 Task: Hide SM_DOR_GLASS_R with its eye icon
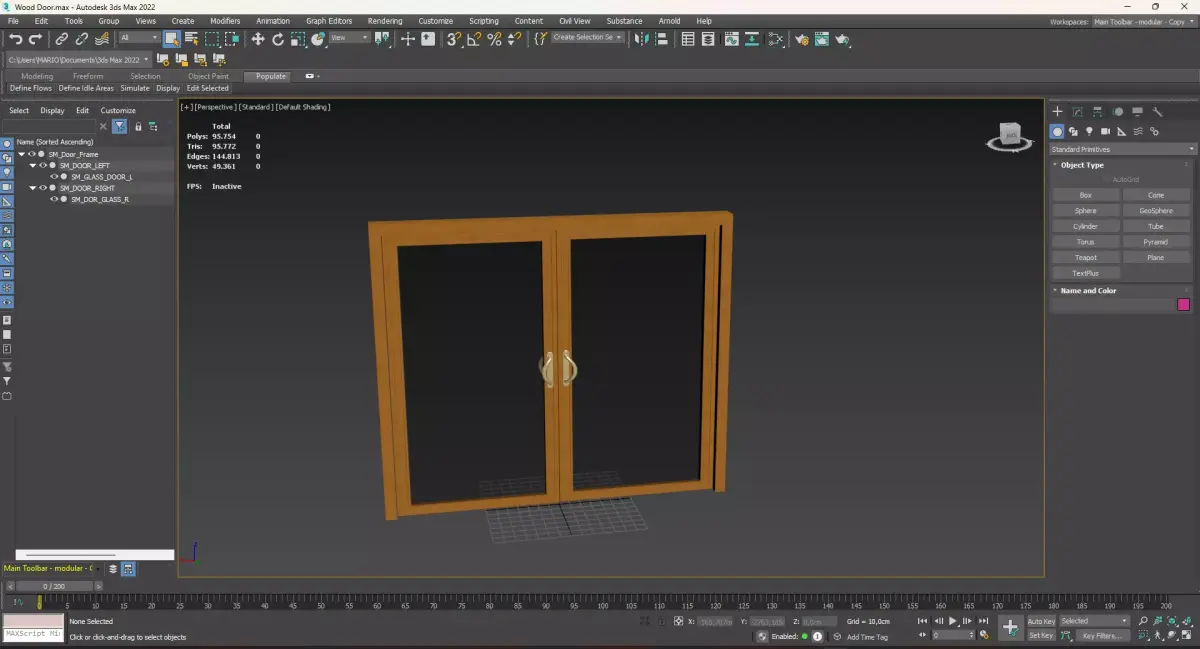point(54,199)
